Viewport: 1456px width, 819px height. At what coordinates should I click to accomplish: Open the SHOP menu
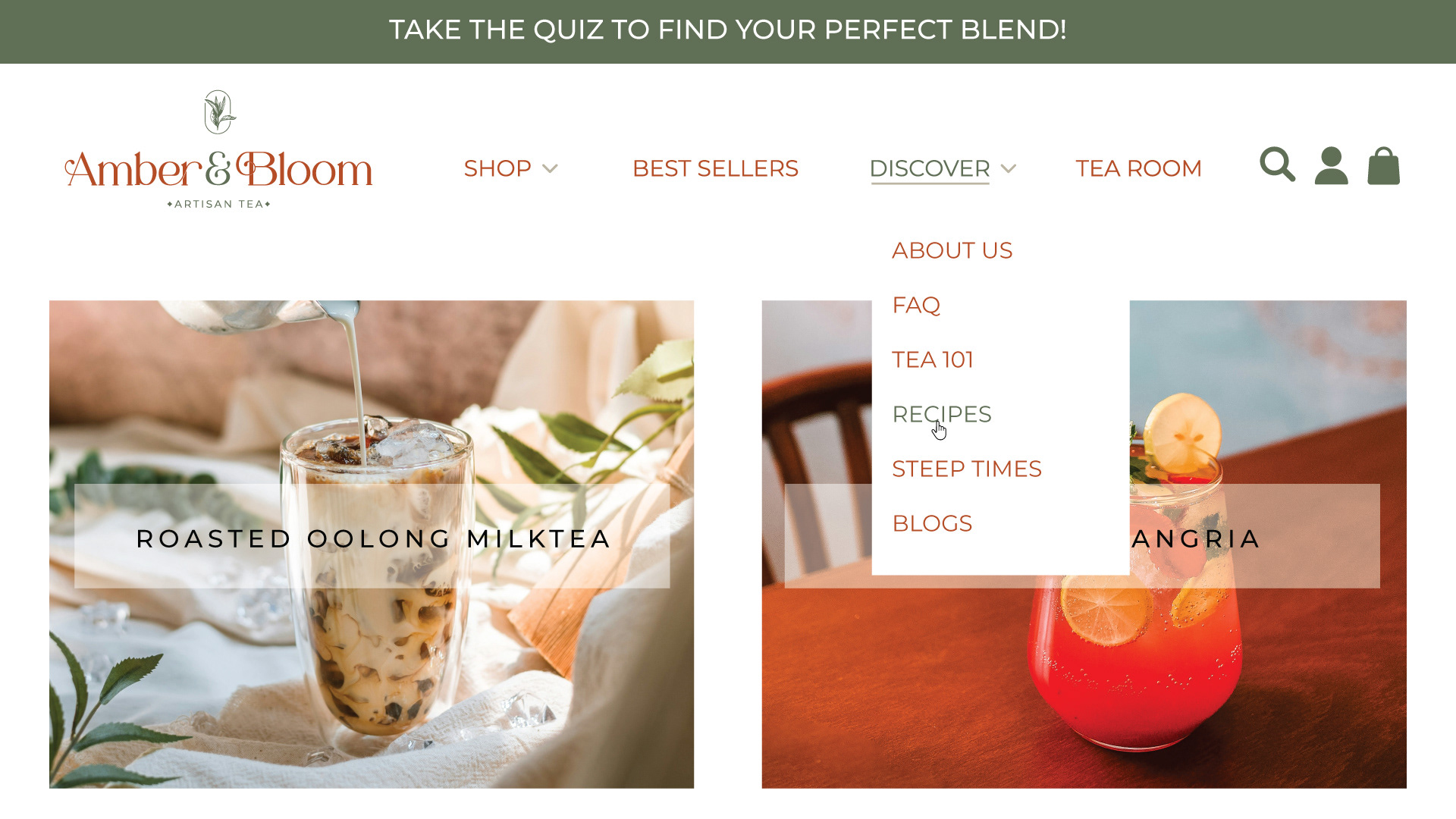[497, 168]
